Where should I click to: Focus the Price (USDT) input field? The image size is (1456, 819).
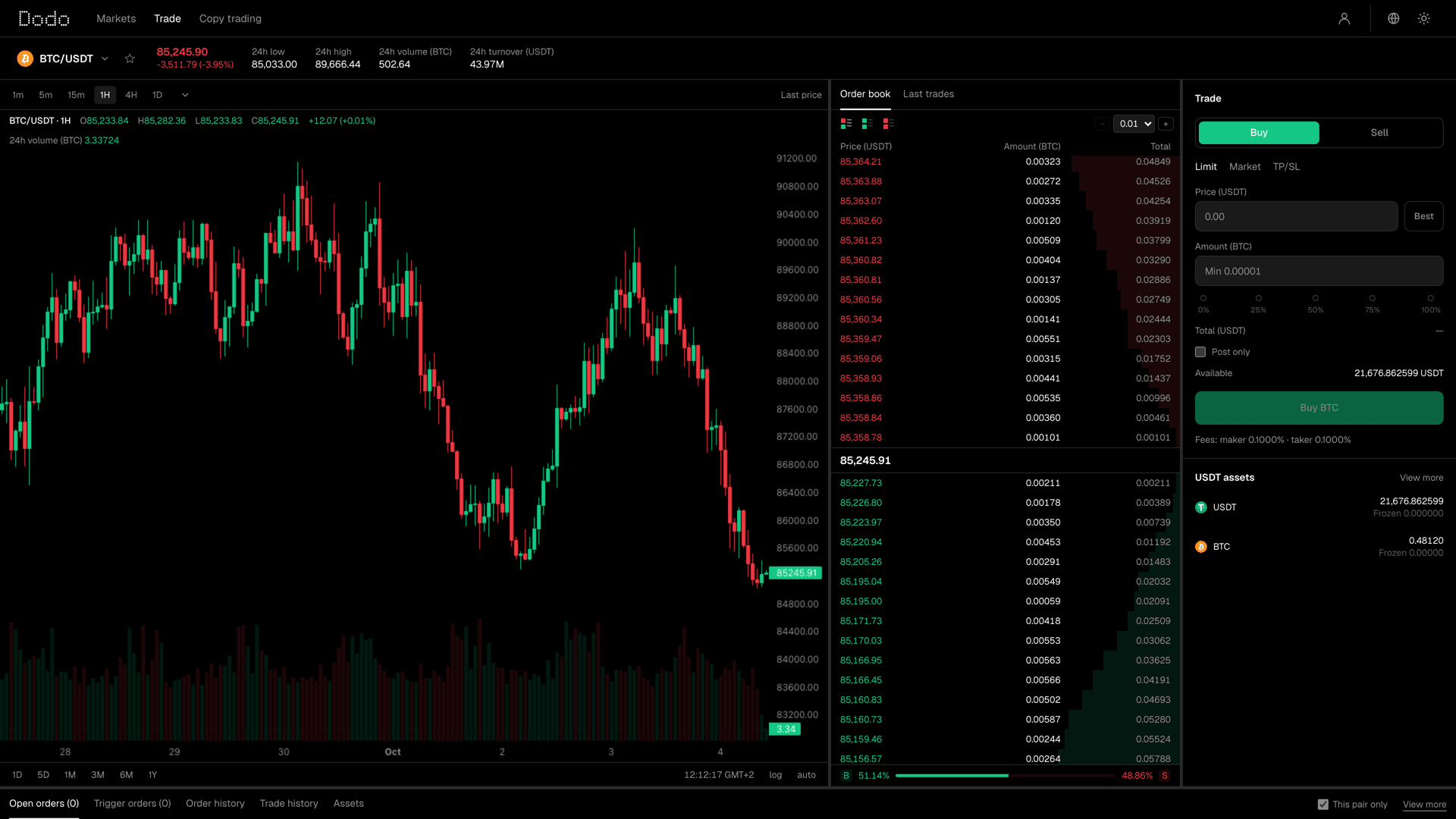1296,216
